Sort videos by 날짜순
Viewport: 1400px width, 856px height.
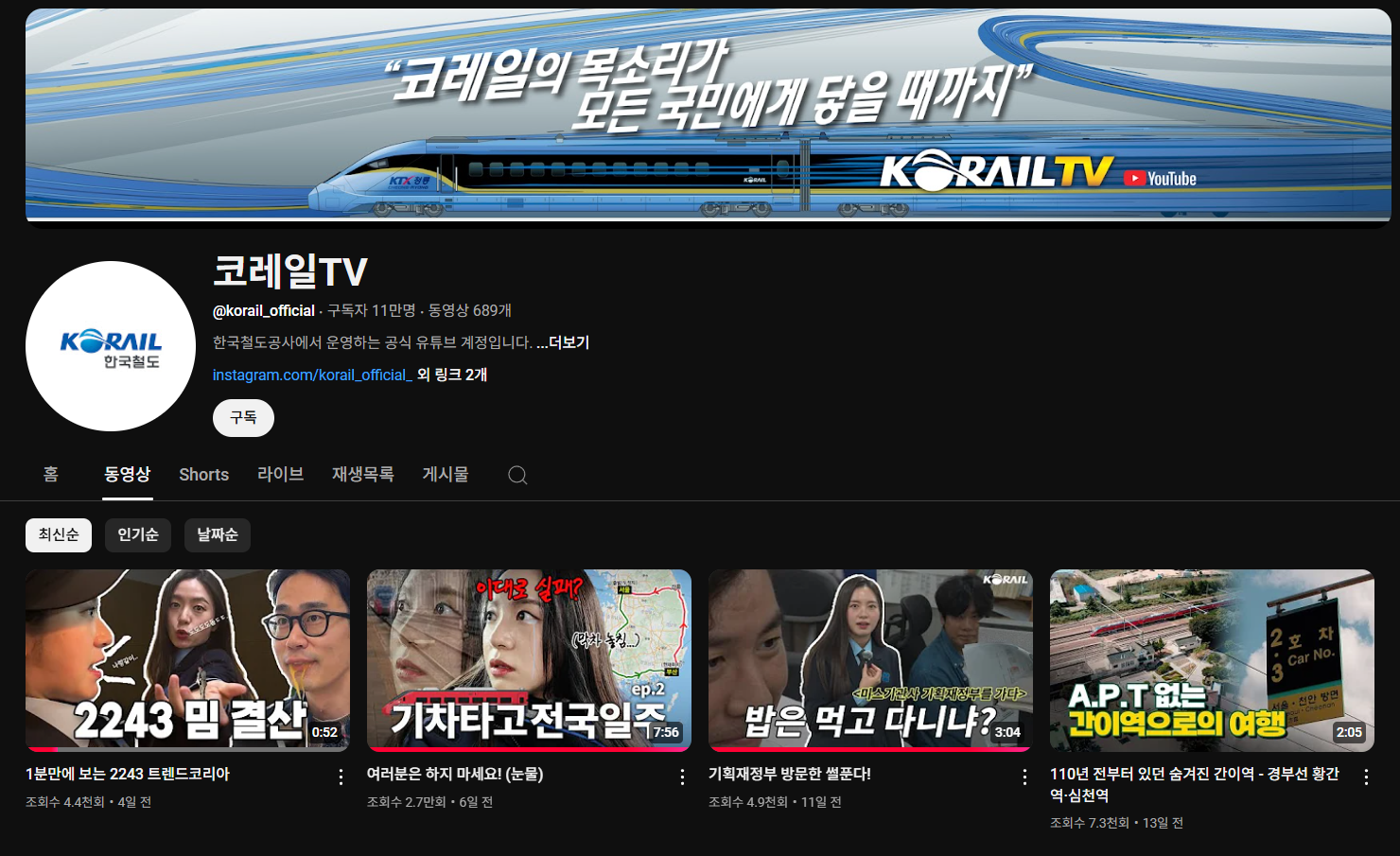(x=218, y=535)
